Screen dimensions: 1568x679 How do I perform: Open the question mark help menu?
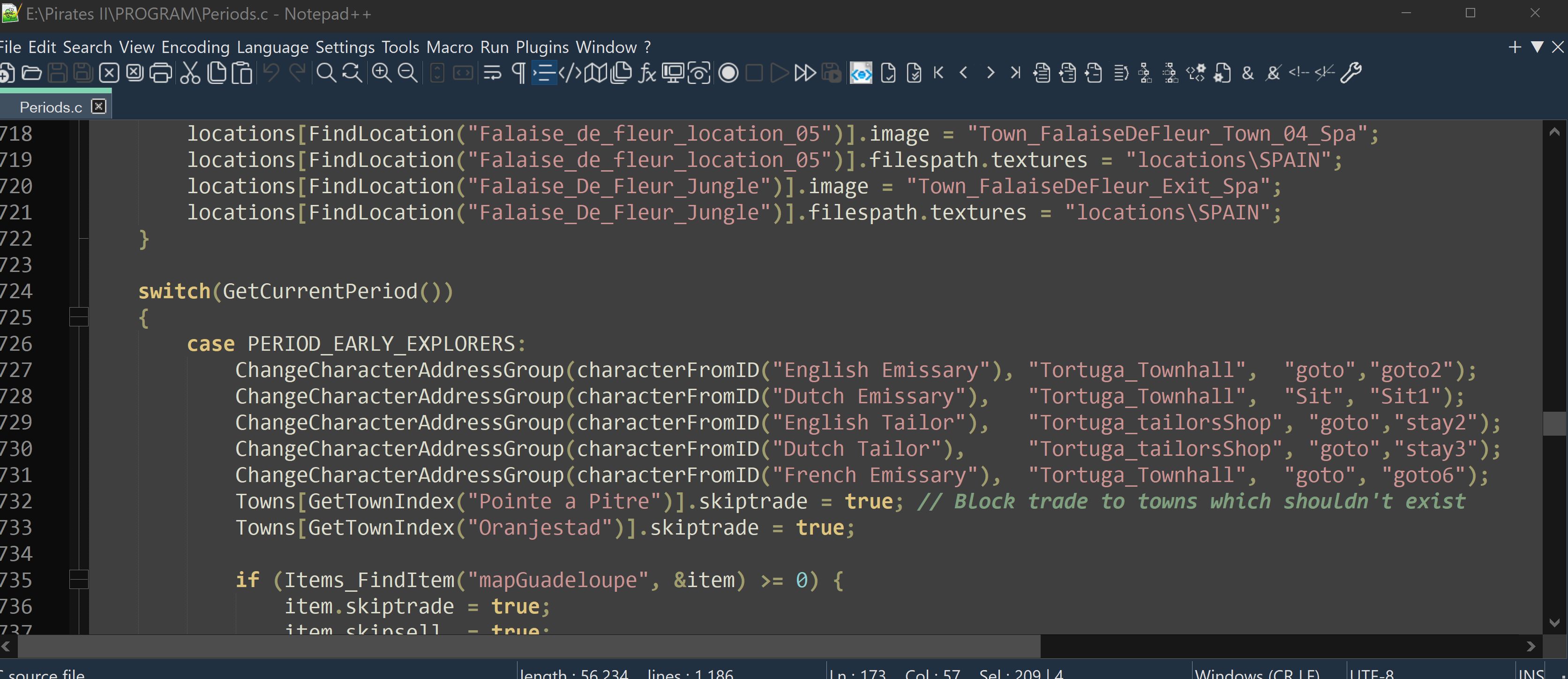pos(648,47)
